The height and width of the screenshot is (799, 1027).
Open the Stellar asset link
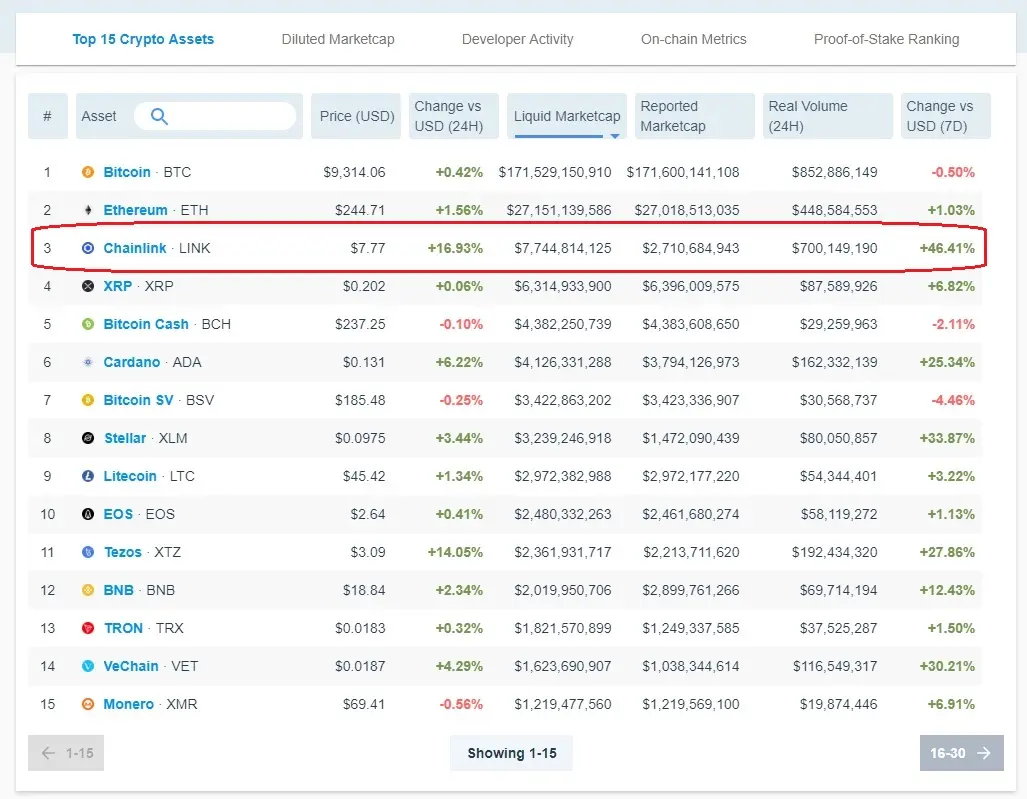point(125,438)
